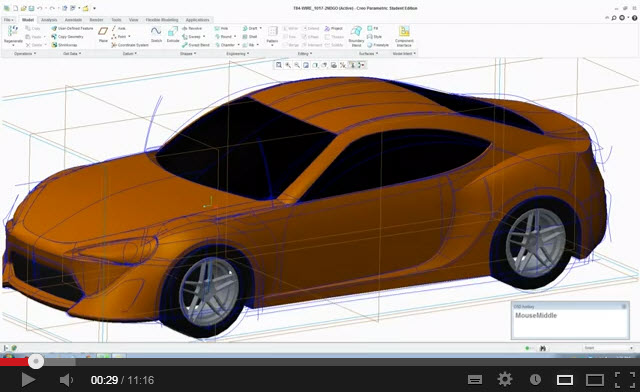Image resolution: width=640 pixels, height=392 pixels.
Task: Click the Undo quick access icon
Action: pyautogui.click(x=40, y=8)
